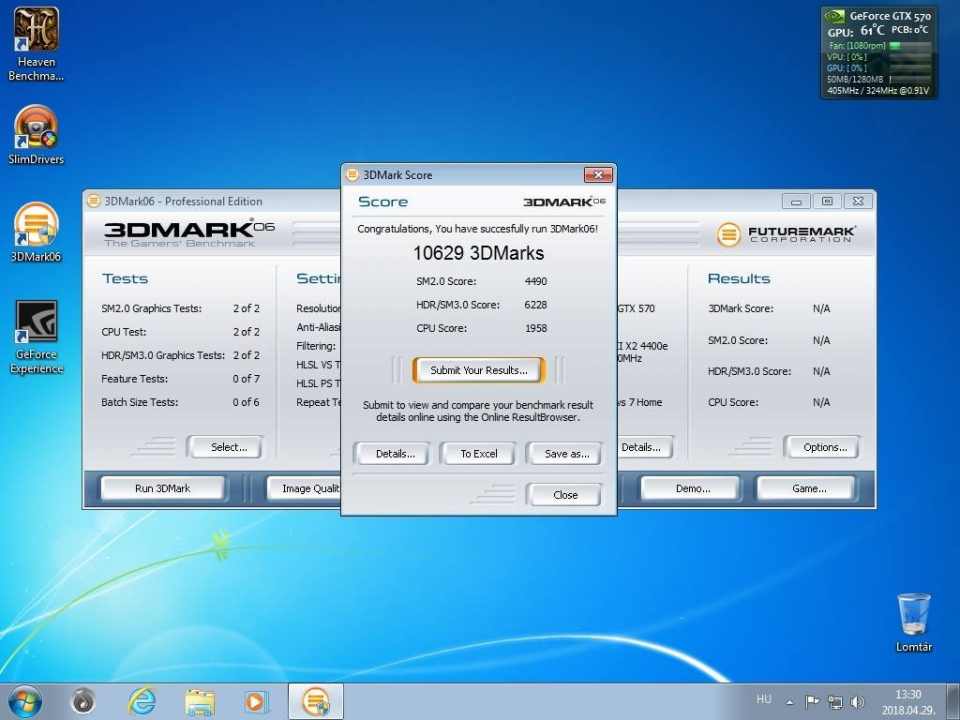Click the Show desktop strip

point(953,702)
